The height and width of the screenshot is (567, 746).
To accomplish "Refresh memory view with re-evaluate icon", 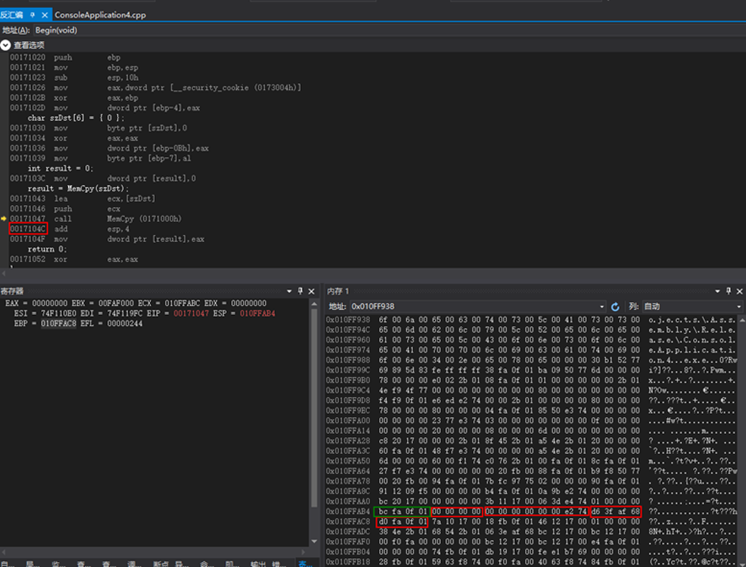I will [615, 307].
